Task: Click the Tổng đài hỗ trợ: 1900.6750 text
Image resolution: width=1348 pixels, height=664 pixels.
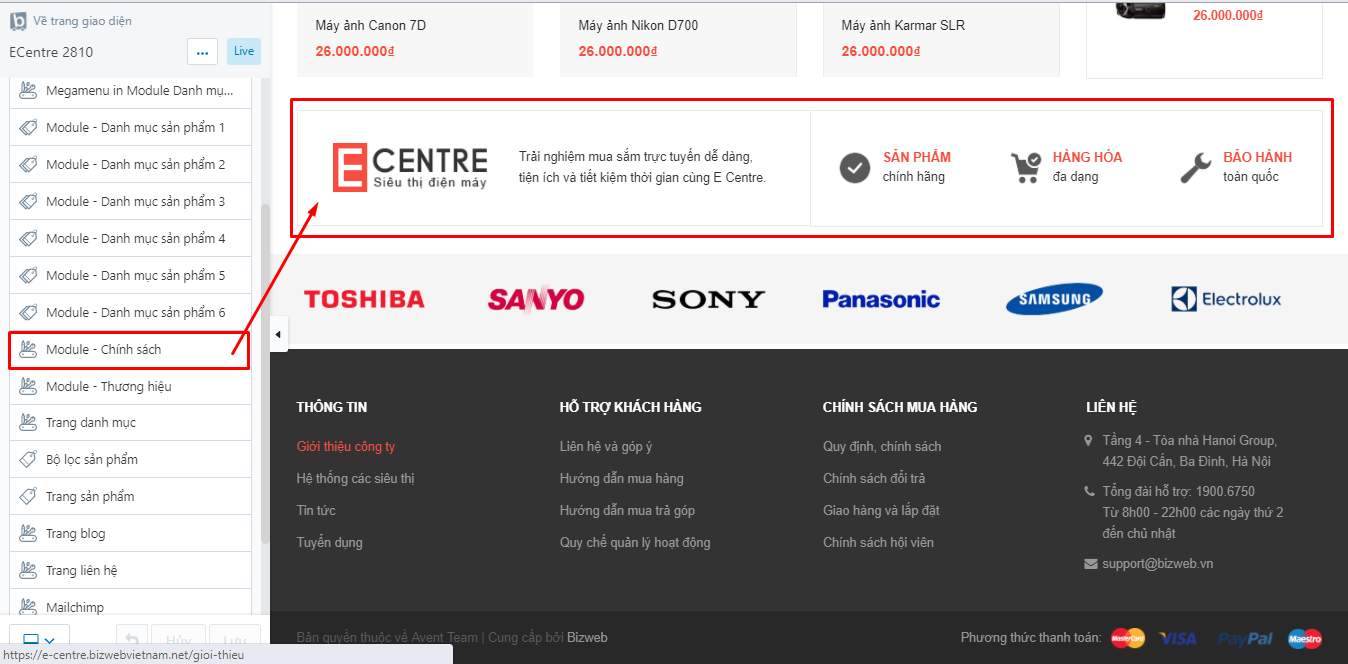Action: click(1179, 492)
